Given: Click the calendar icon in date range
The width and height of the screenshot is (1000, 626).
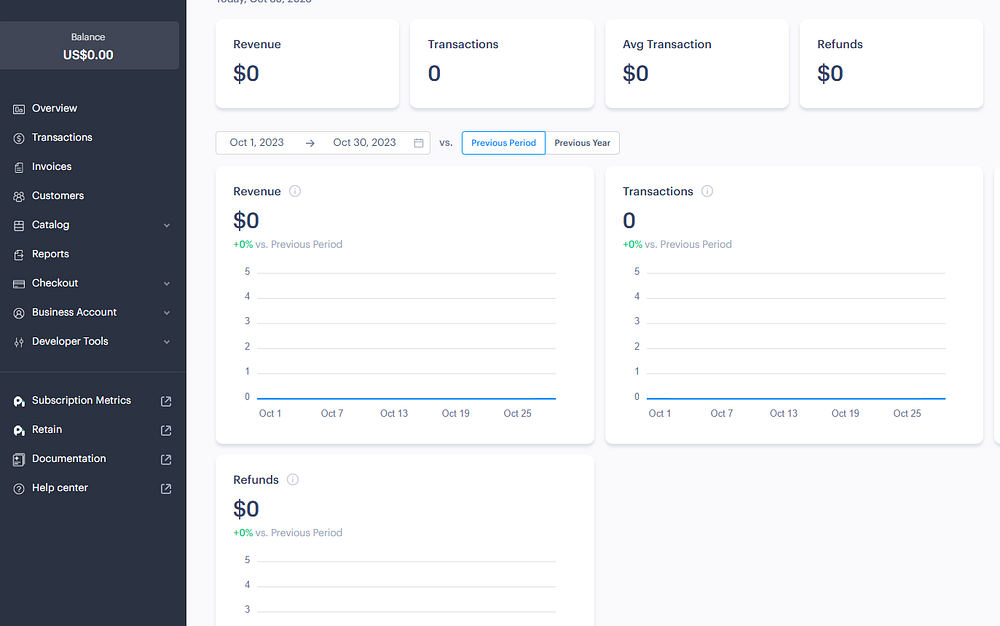Looking at the screenshot, I should (x=419, y=143).
